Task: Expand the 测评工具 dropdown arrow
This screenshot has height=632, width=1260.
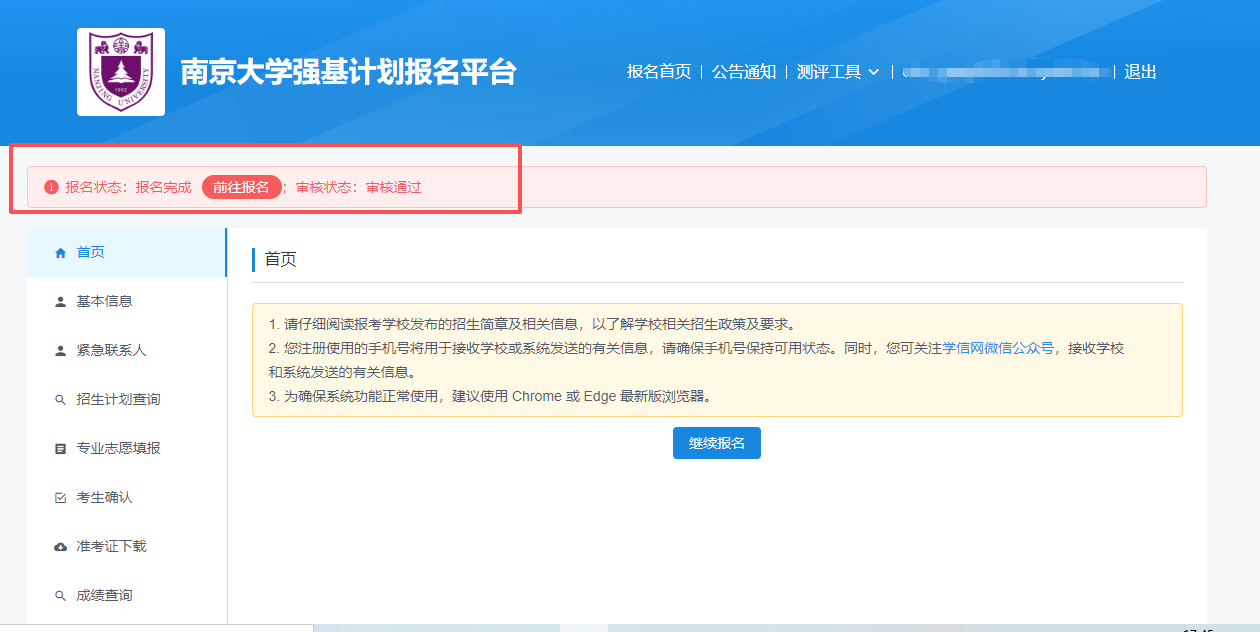Action: (873, 72)
